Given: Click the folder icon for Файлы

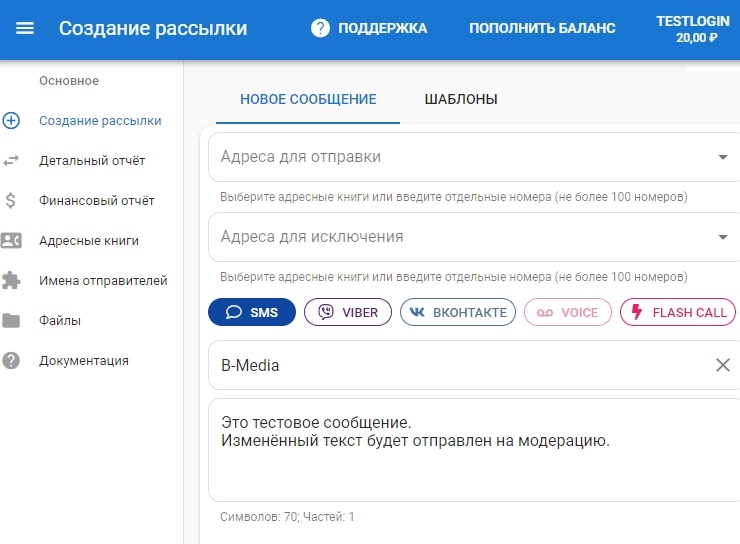Looking at the screenshot, I should pyautogui.click(x=12, y=321).
